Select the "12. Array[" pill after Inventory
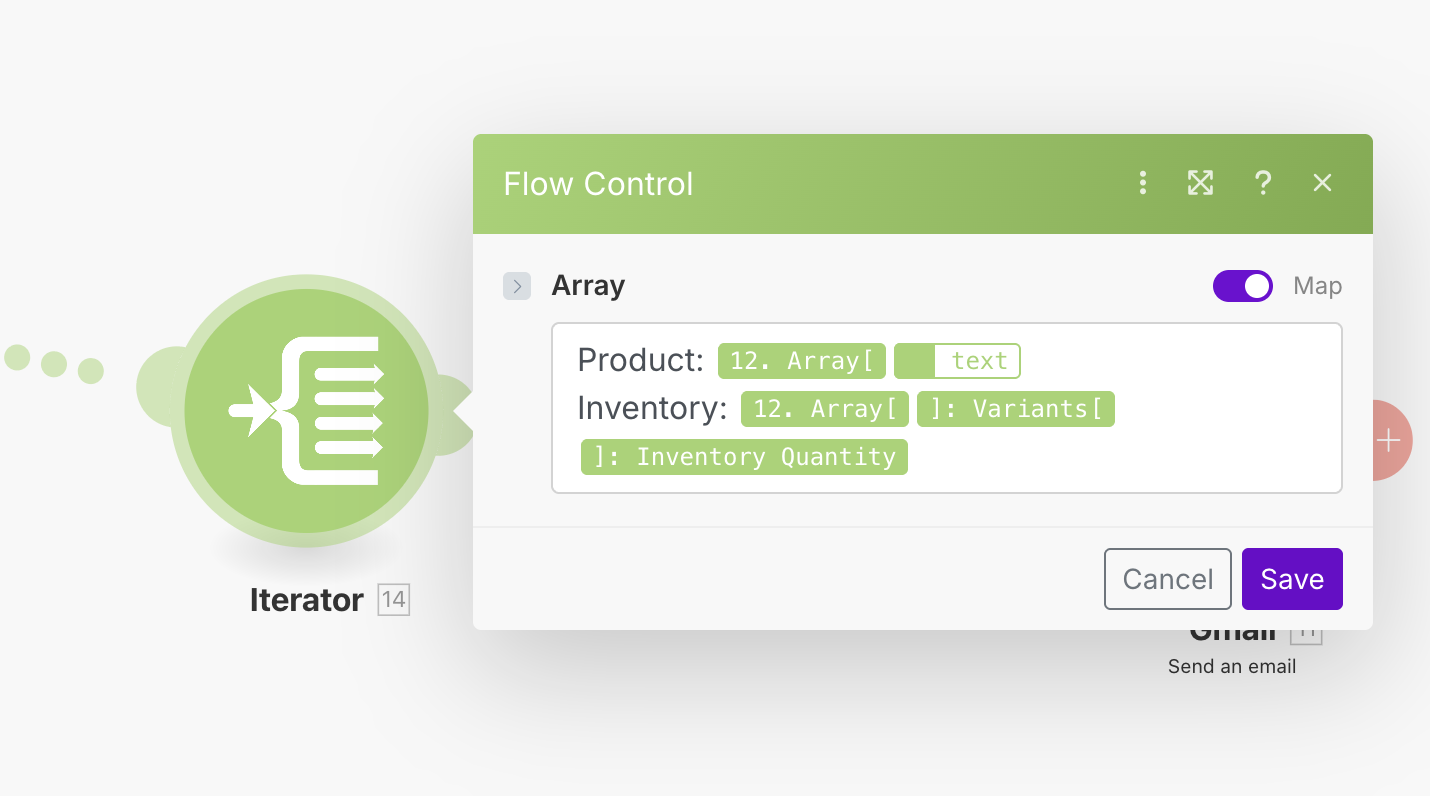 [x=824, y=409]
